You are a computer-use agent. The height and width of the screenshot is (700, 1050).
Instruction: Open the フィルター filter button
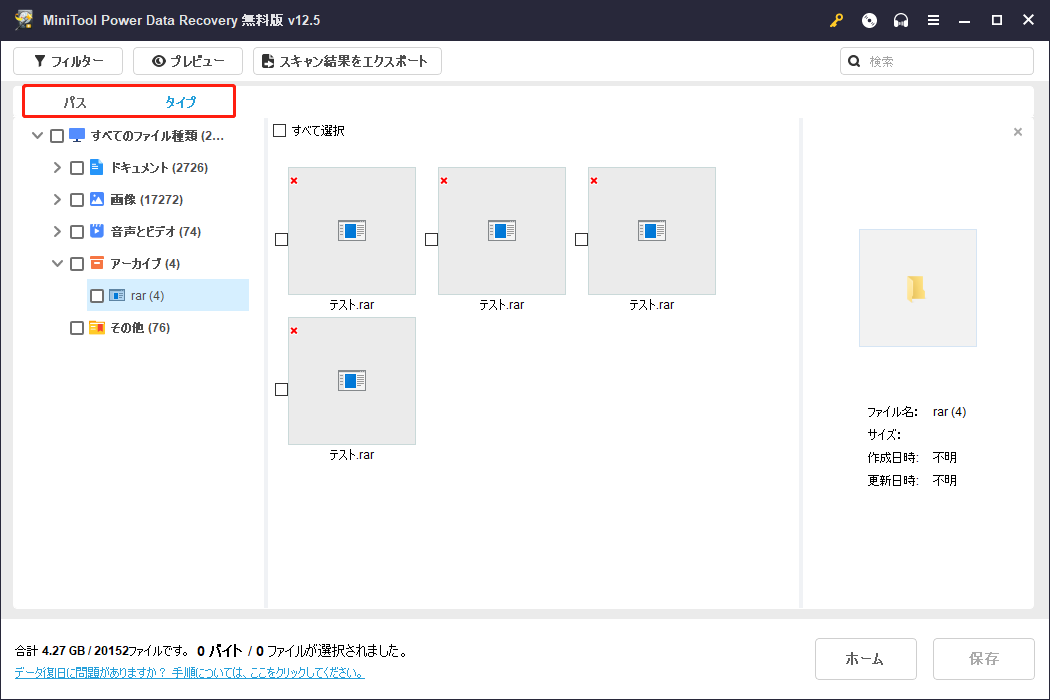[x=68, y=61]
